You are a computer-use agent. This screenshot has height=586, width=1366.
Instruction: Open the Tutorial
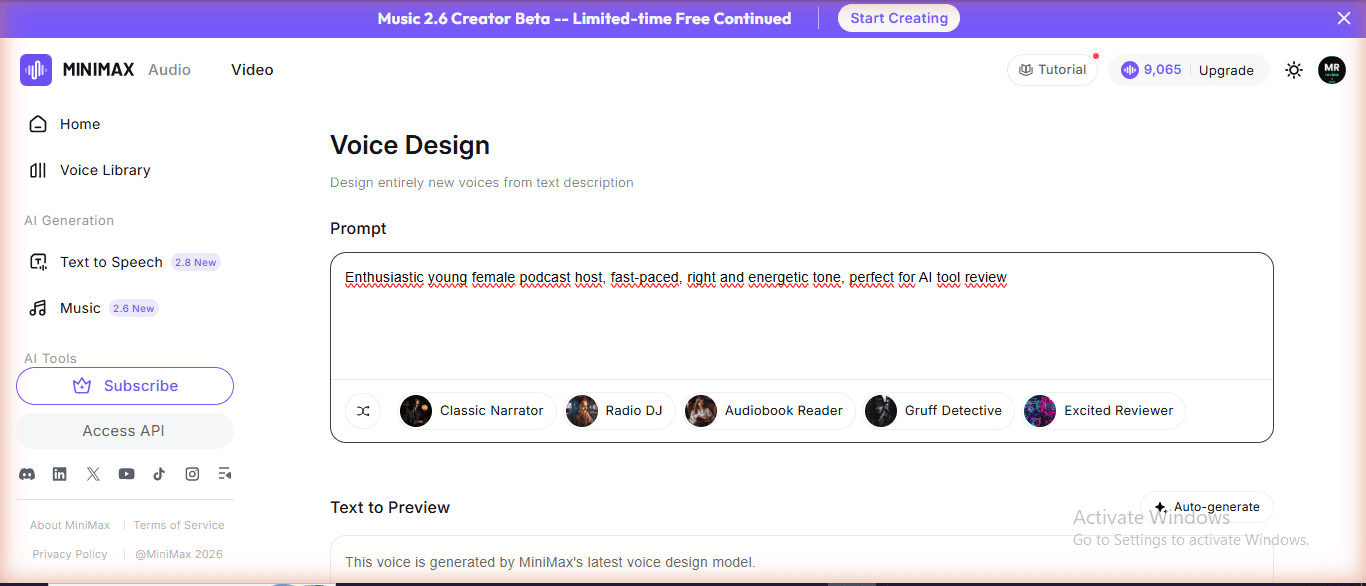(1052, 70)
